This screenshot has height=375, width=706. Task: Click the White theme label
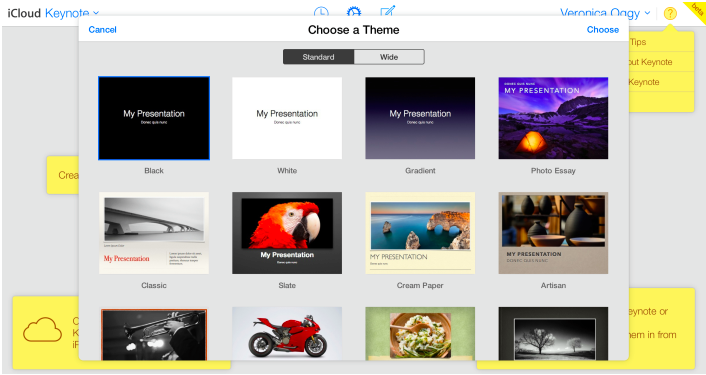[287, 171]
